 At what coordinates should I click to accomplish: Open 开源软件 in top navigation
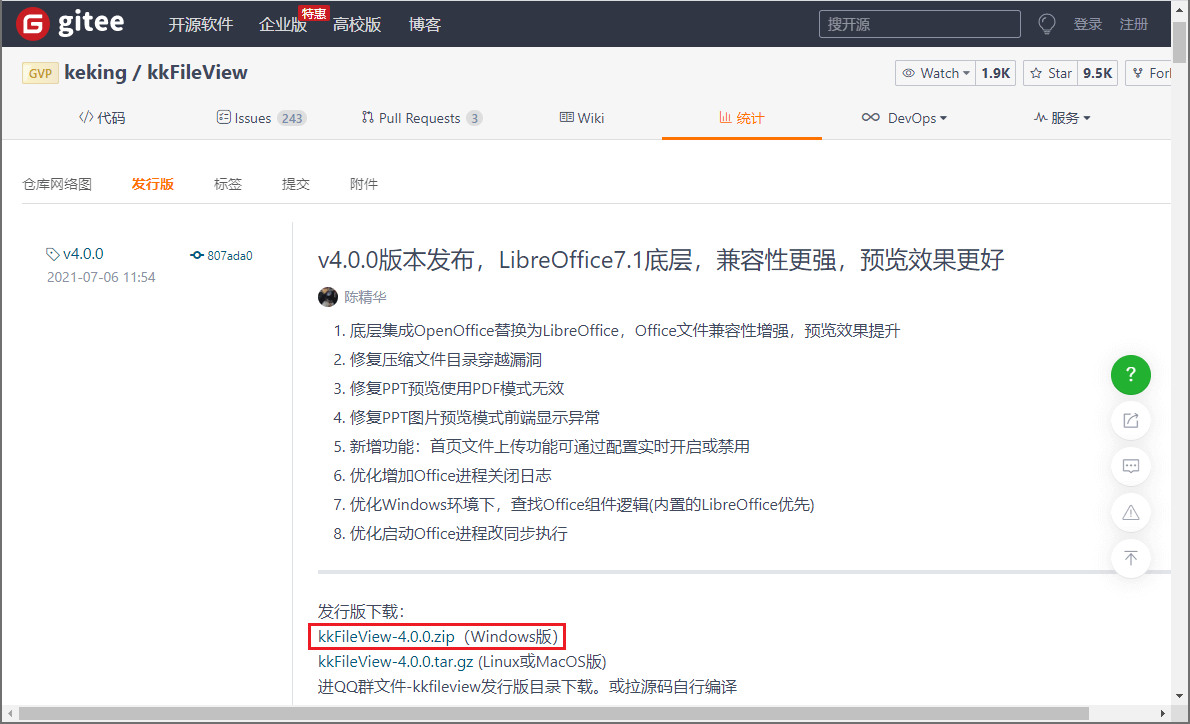pos(200,24)
